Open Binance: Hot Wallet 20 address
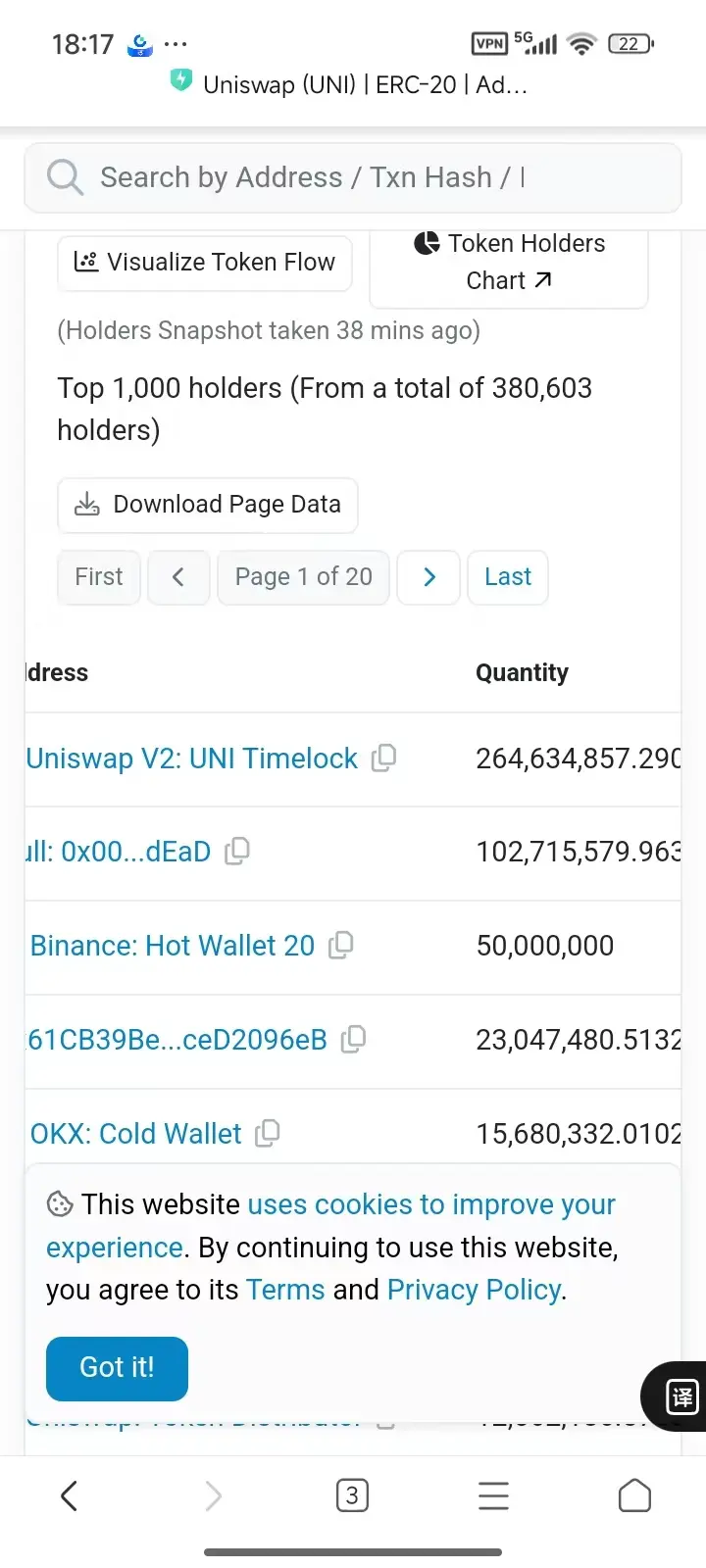This screenshot has width=706, height=1568. 173,946
